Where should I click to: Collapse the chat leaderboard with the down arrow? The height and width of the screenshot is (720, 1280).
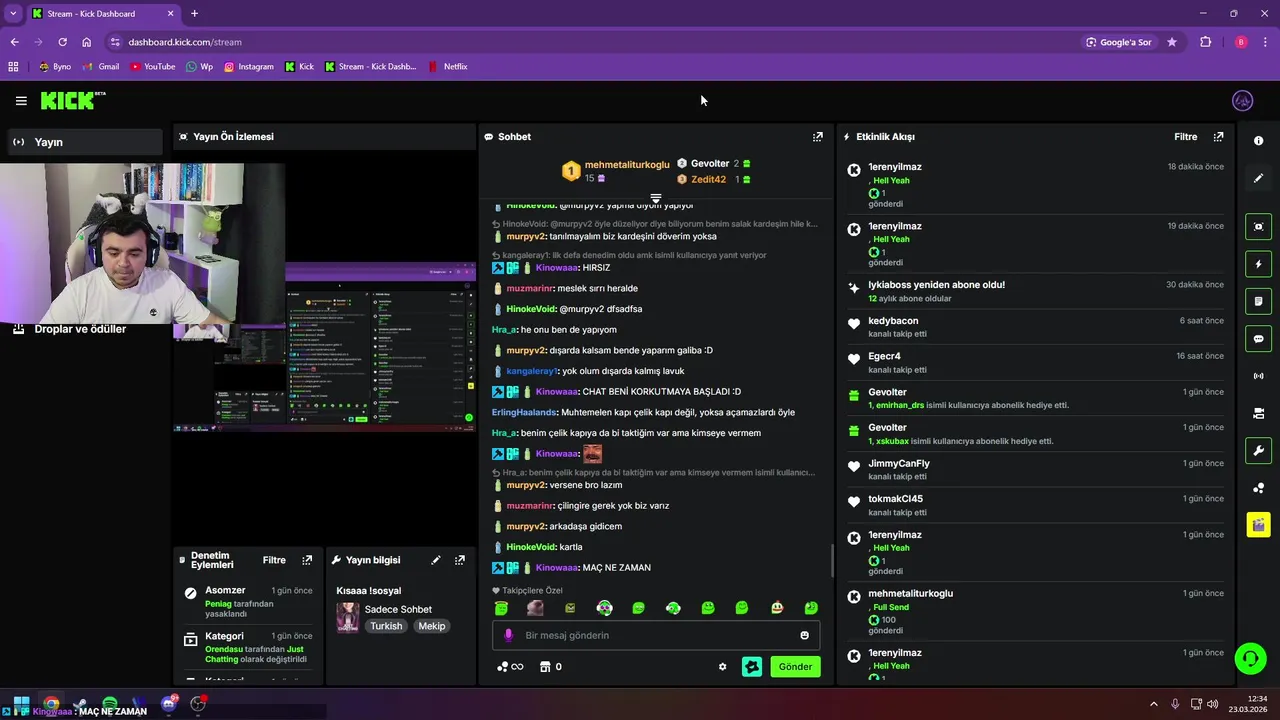pyautogui.click(x=655, y=199)
